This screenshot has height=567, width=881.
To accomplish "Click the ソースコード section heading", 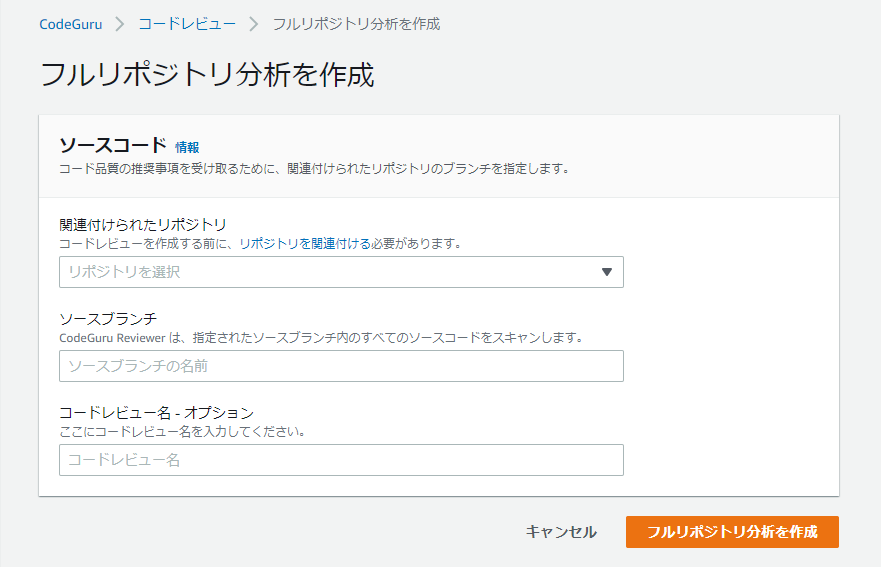I will 113,146.
